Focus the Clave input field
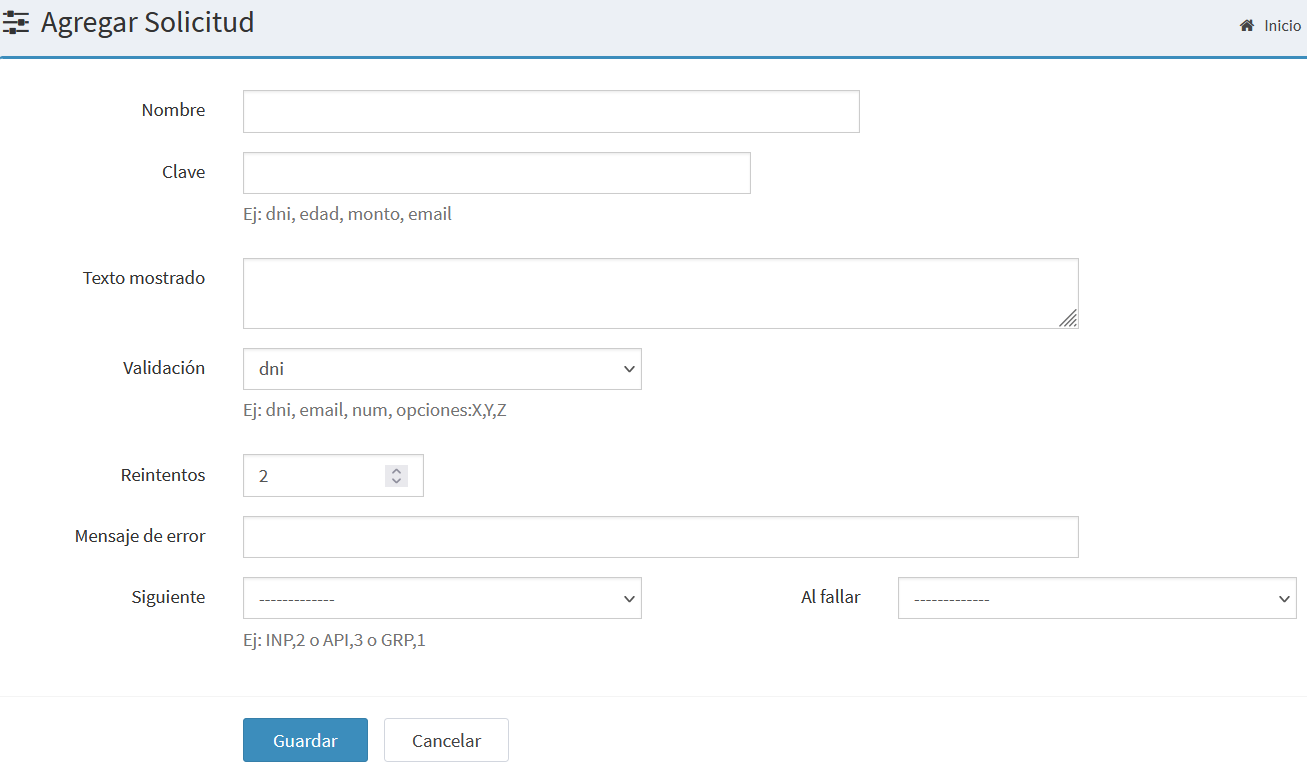Screen dimensions: 1307x769 (x=496, y=173)
